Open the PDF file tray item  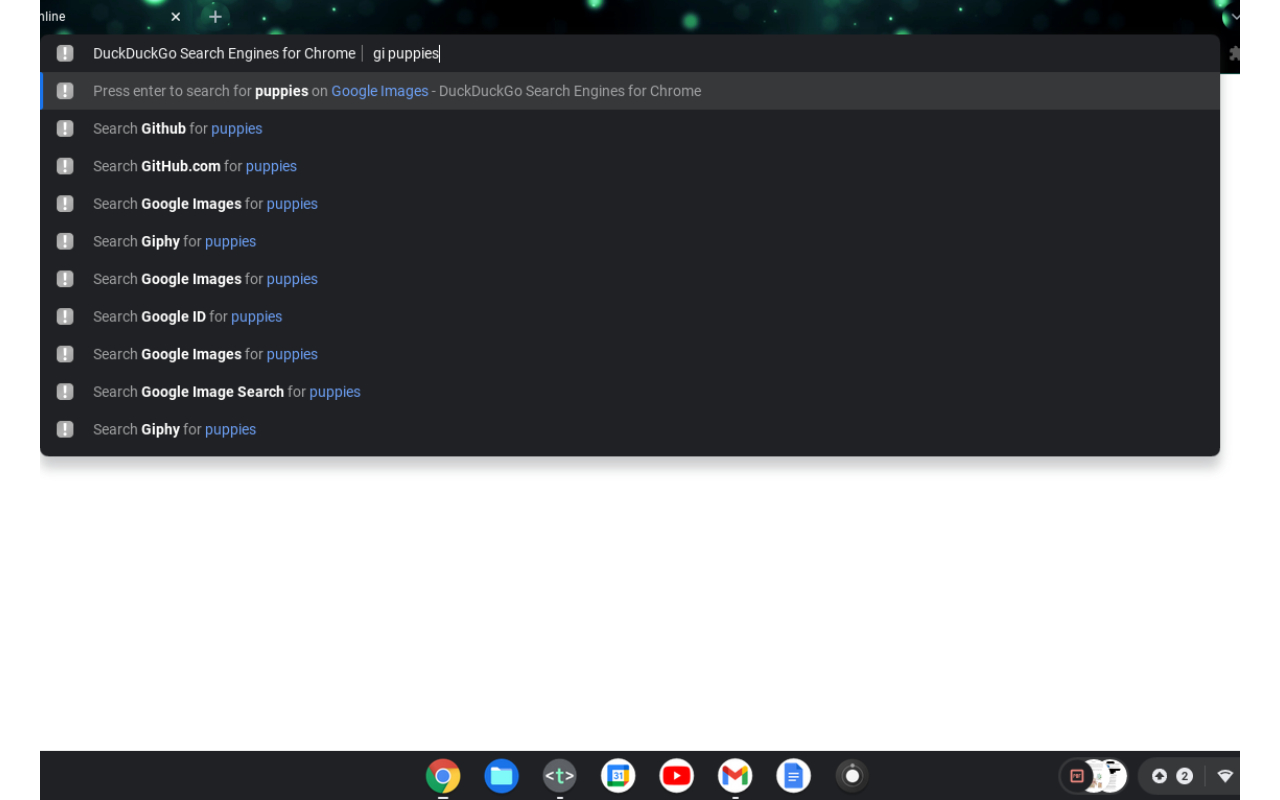click(x=1077, y=776)
